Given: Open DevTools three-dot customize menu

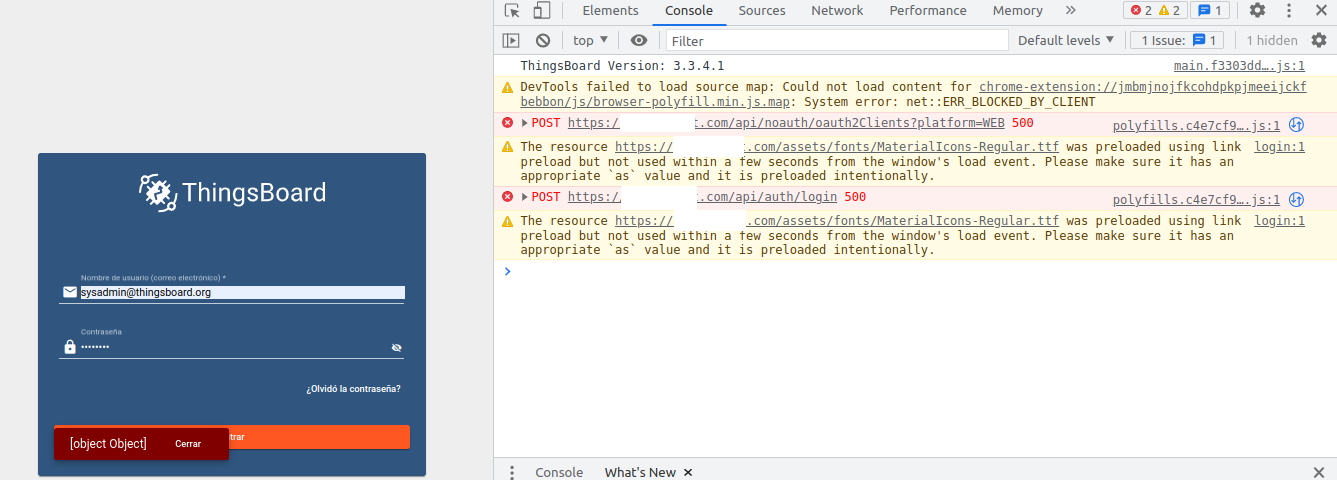Looking at the screenshot, I should [x=1289, y=11].
